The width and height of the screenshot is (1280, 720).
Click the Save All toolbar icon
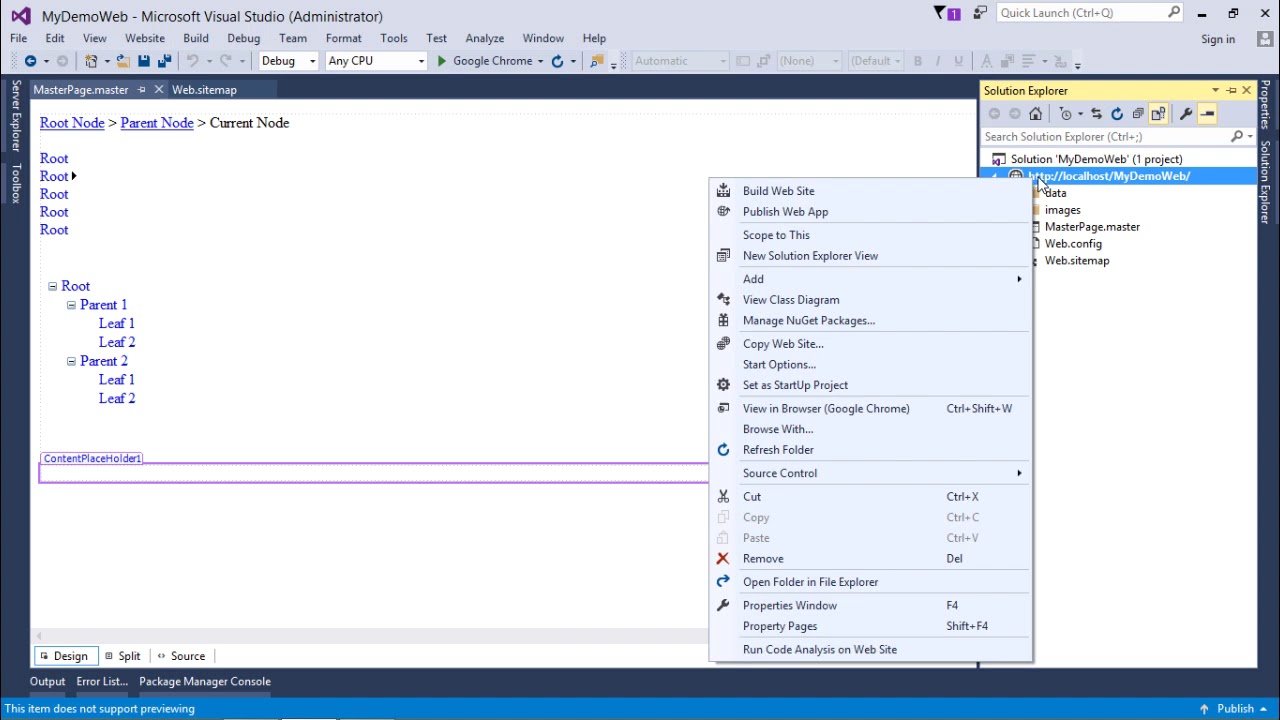pos(164,61)
